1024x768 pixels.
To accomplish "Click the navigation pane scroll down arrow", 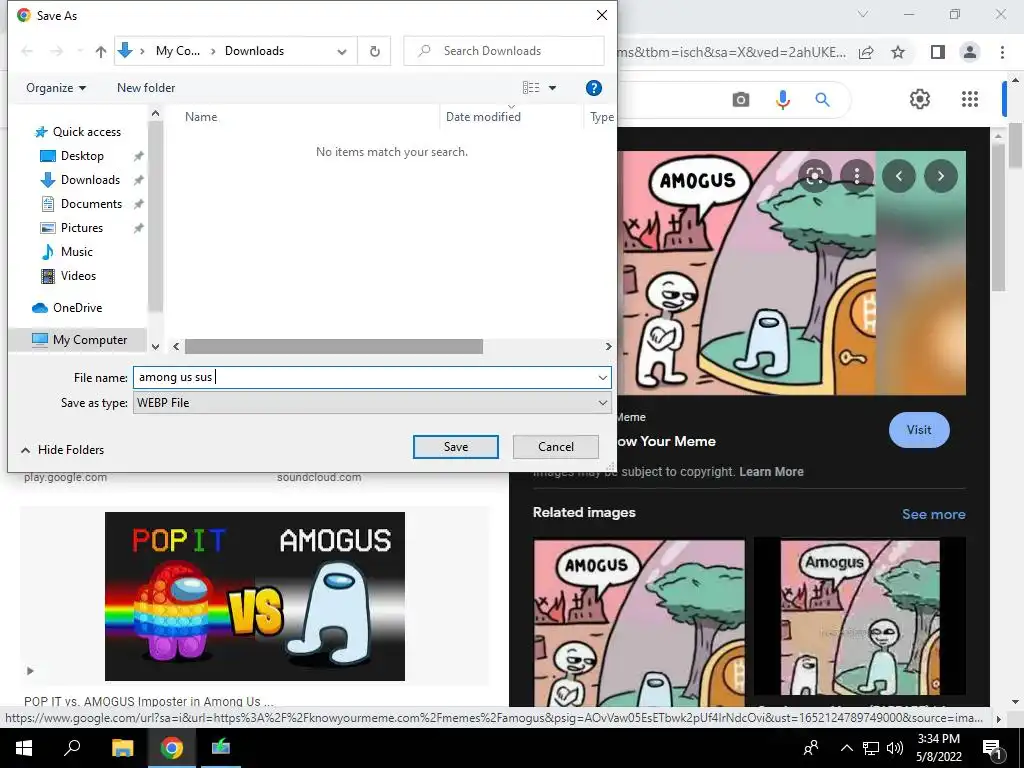I will click(155, 346).
